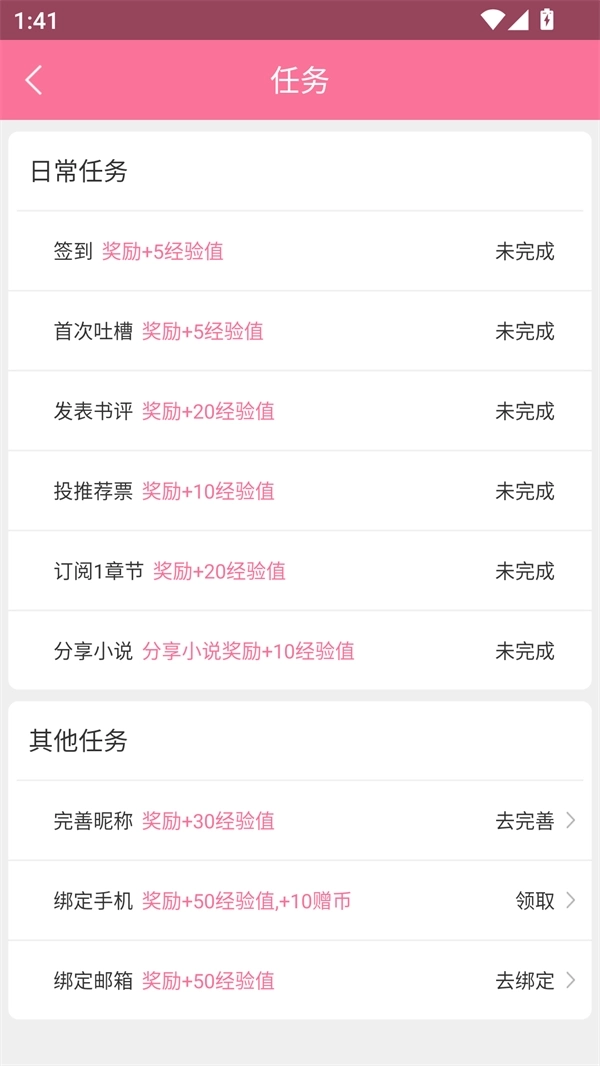Image resolution: width=600 pixels, height=1066 pixels.
Task: Open the 订阅1章节 task
Action: tap(99, 571)
